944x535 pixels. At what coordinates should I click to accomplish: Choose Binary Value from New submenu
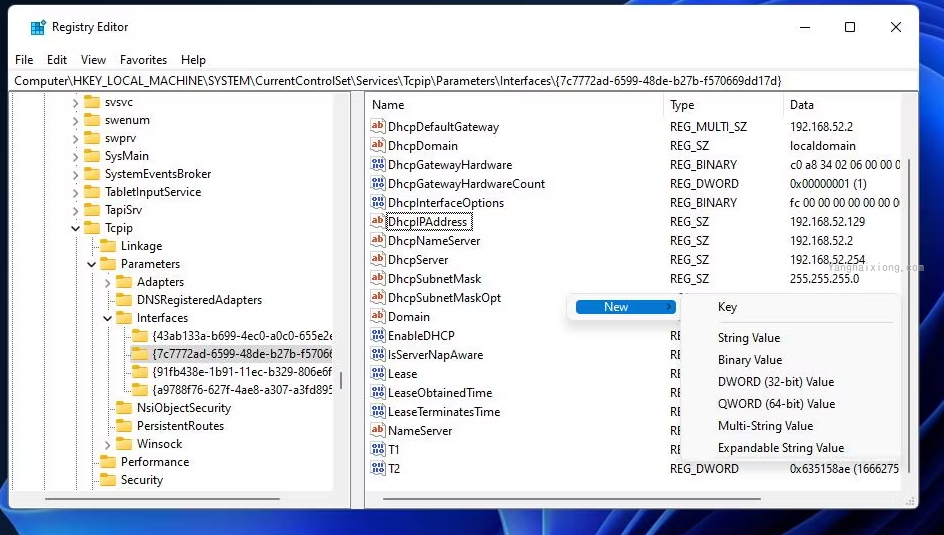coord(790,360)
